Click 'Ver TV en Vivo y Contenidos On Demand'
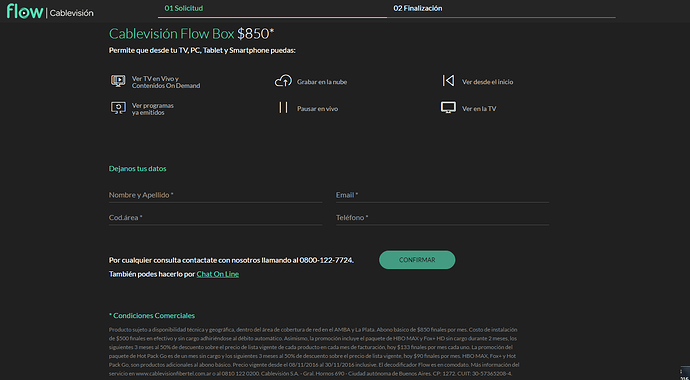The height and width of the screenshot is (380, 690). pos(166,82)
